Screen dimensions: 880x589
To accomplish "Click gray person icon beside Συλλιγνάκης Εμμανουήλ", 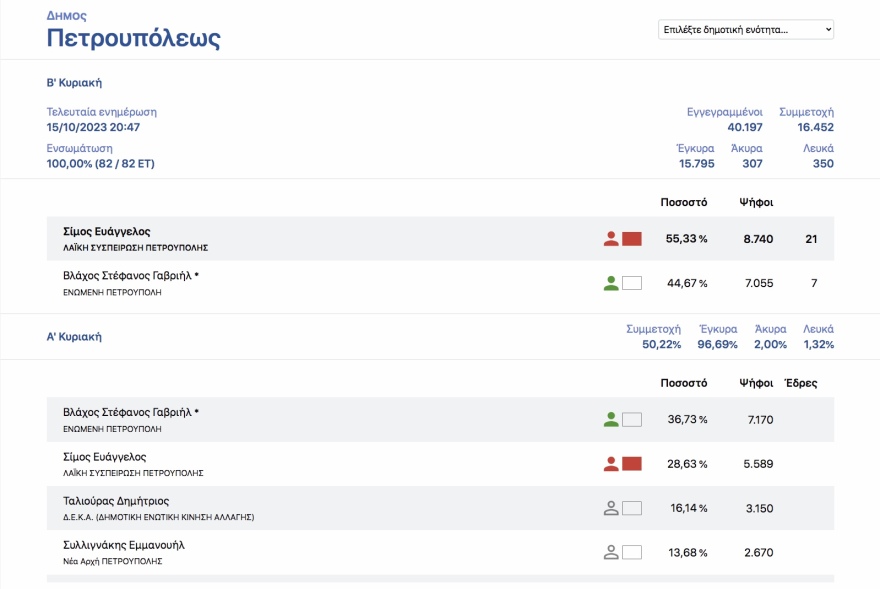I will coord(611,552).
